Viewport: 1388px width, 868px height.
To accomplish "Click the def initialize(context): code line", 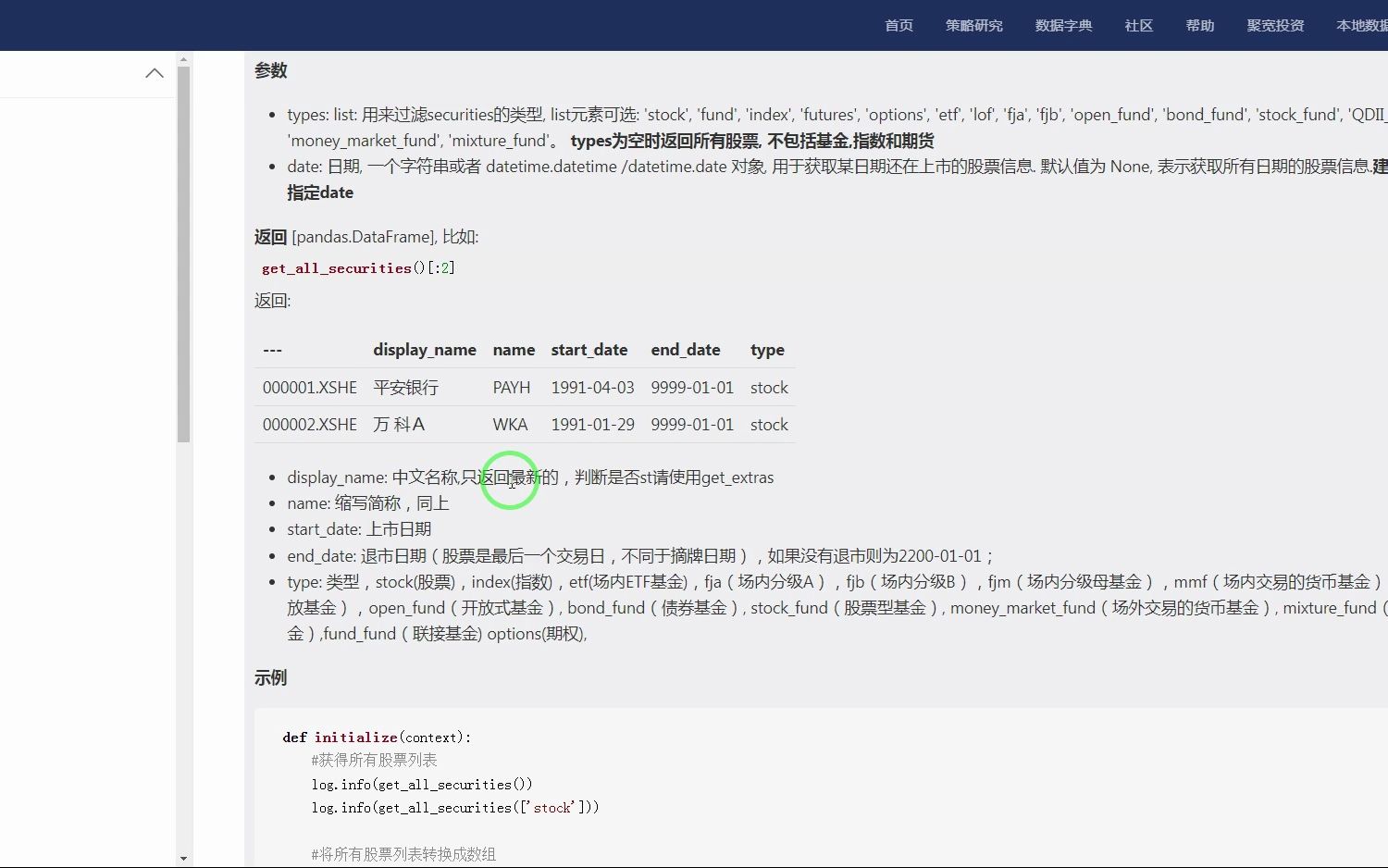I will pos(377,738).
